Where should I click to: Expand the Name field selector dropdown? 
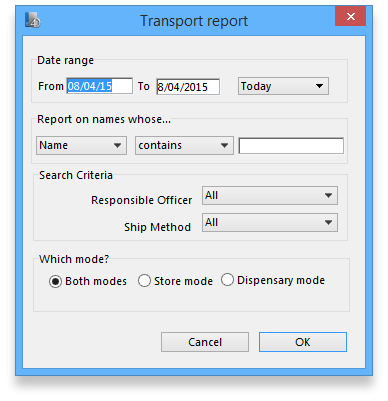pos(81,145)
